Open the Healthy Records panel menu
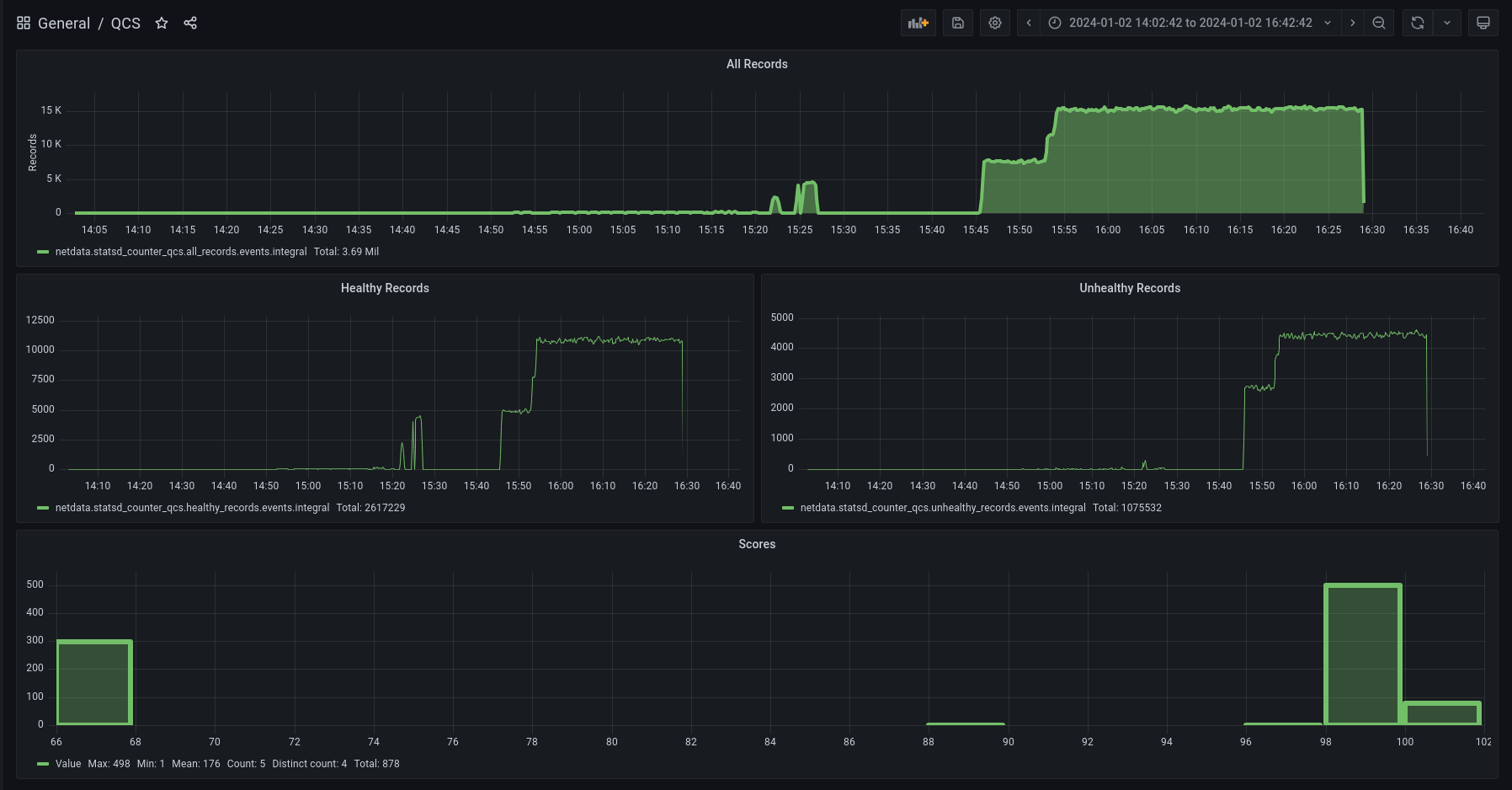1512x790 pixels. click(x=384, y=288)
